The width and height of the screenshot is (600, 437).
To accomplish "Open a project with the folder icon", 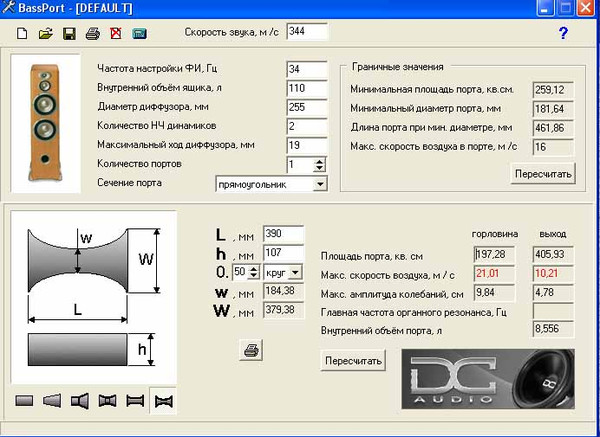I will coord(46,33).
